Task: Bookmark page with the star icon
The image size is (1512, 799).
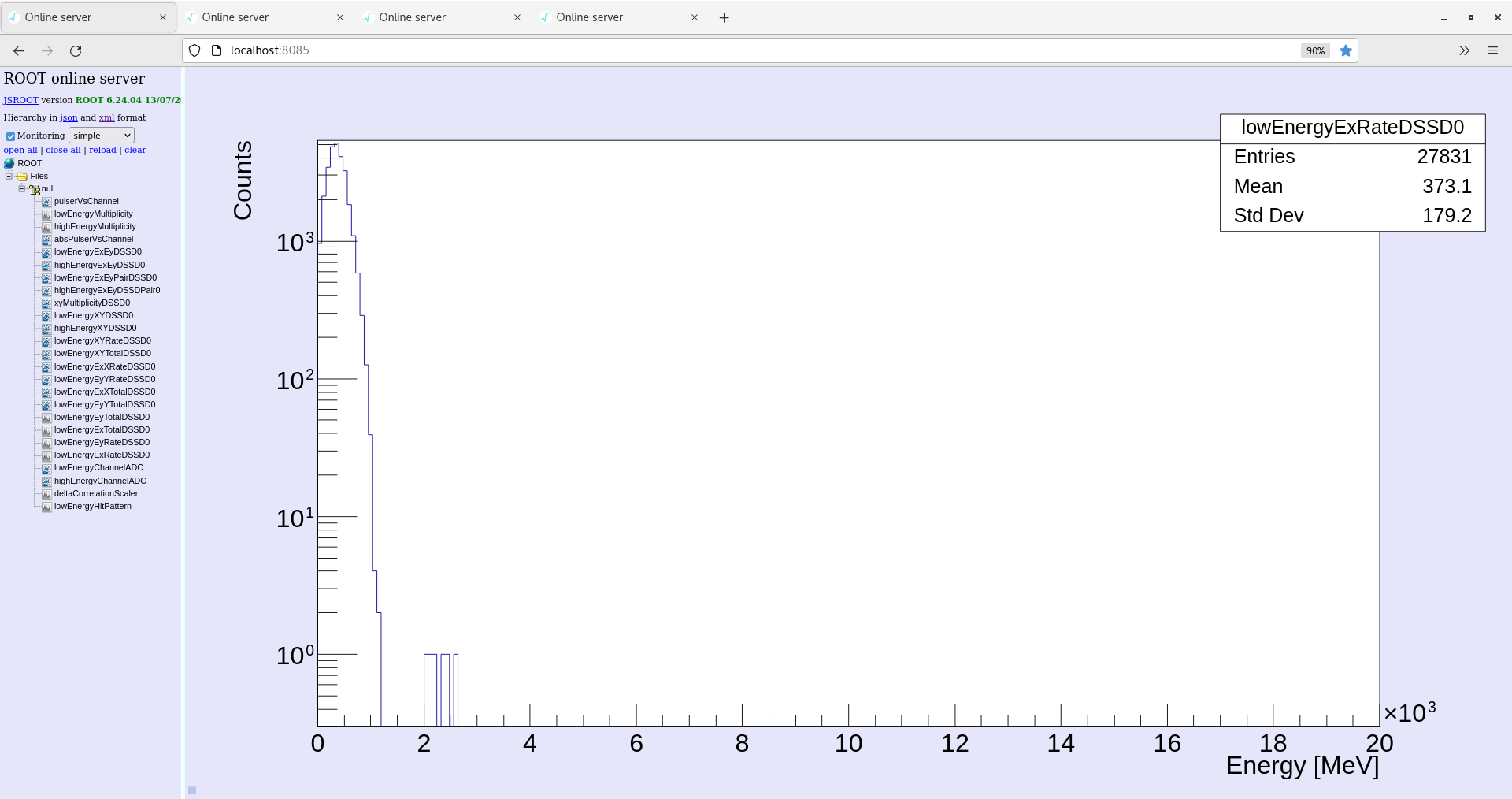Action: click(1346, 50)
